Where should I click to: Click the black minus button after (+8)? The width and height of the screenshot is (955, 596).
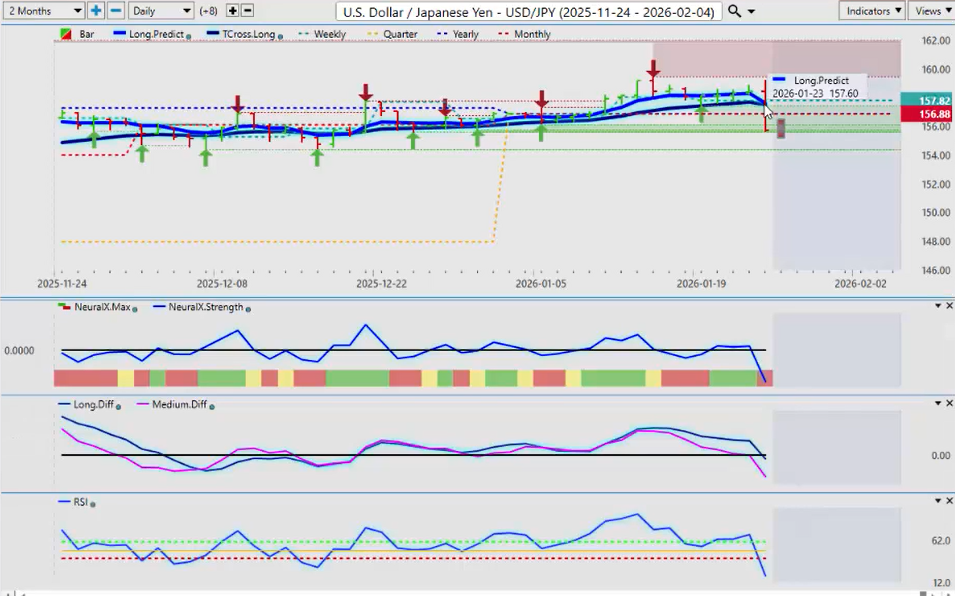(247, 10)
